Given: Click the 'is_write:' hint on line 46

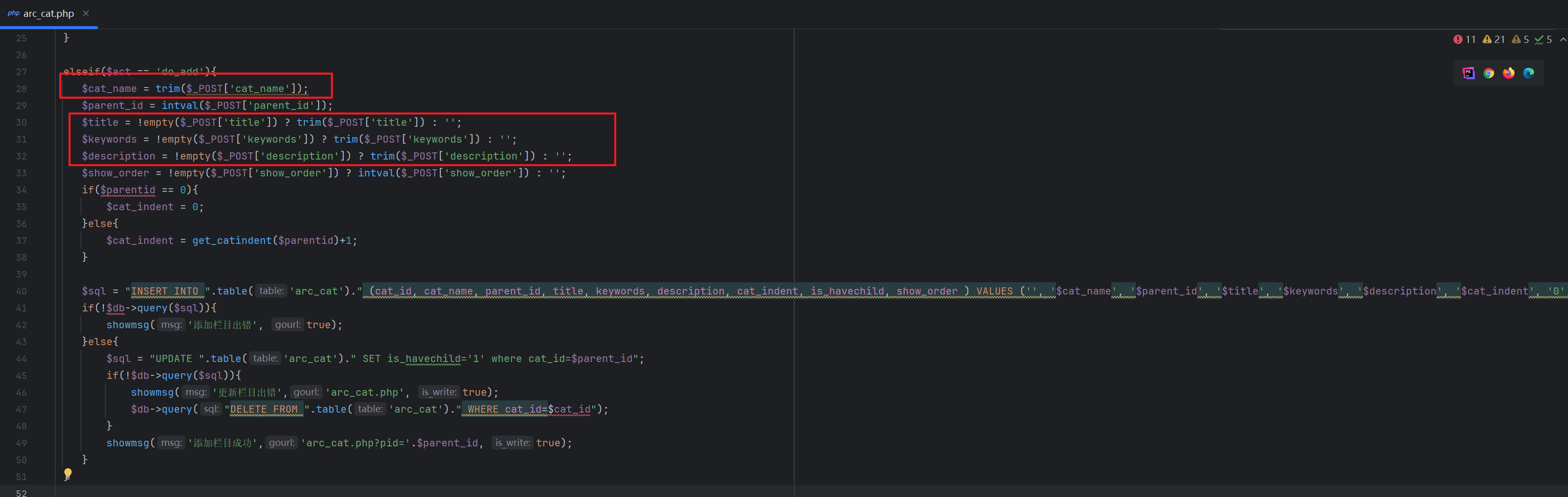Looking at the screenshot, I should pyautogui.click(x=439, y=392).
